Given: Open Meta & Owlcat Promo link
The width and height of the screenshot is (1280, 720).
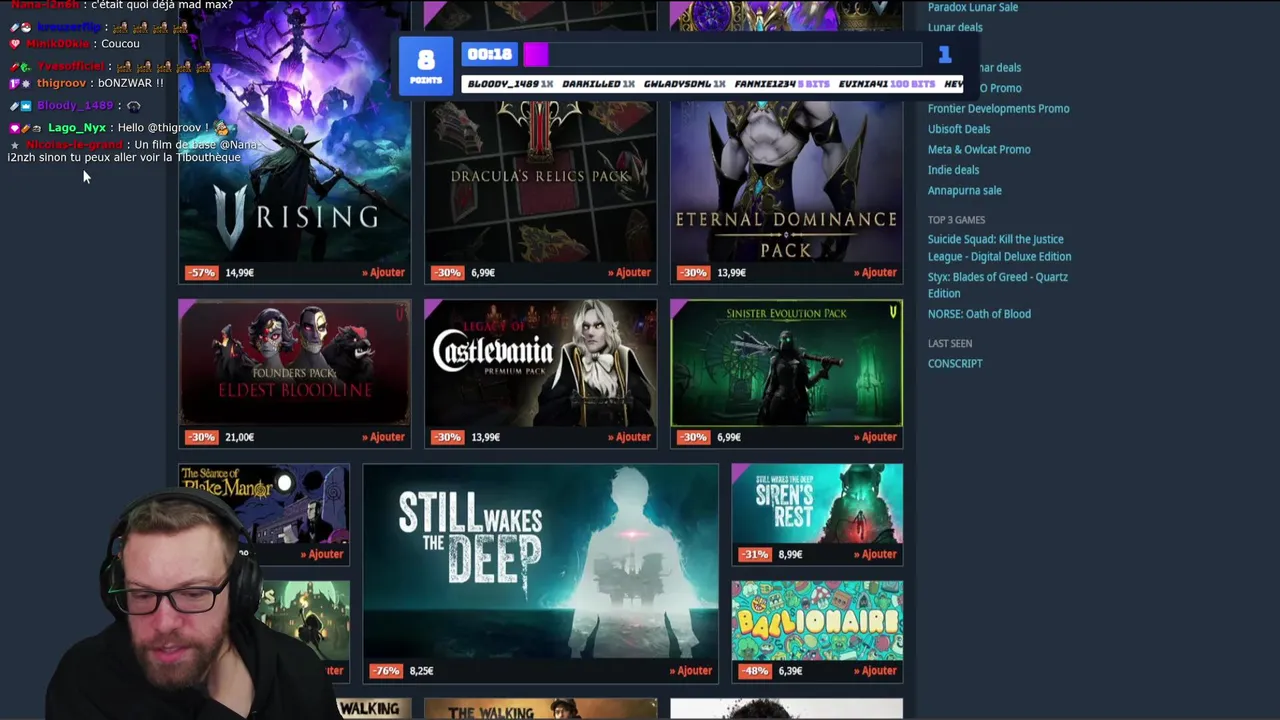Looking at the screenshot, I should [979, 150].
